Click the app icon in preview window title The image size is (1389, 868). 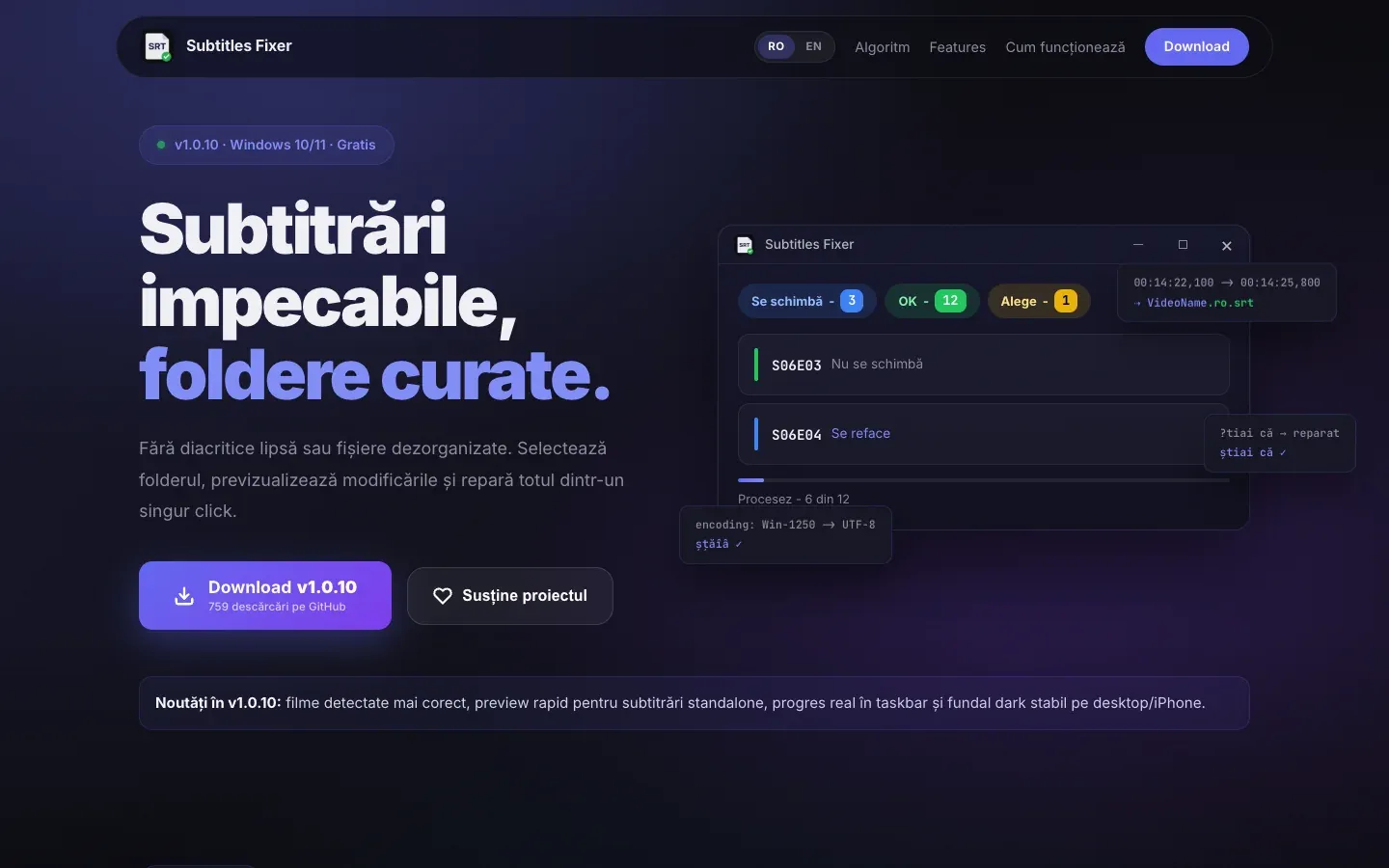tap(745, 245)
